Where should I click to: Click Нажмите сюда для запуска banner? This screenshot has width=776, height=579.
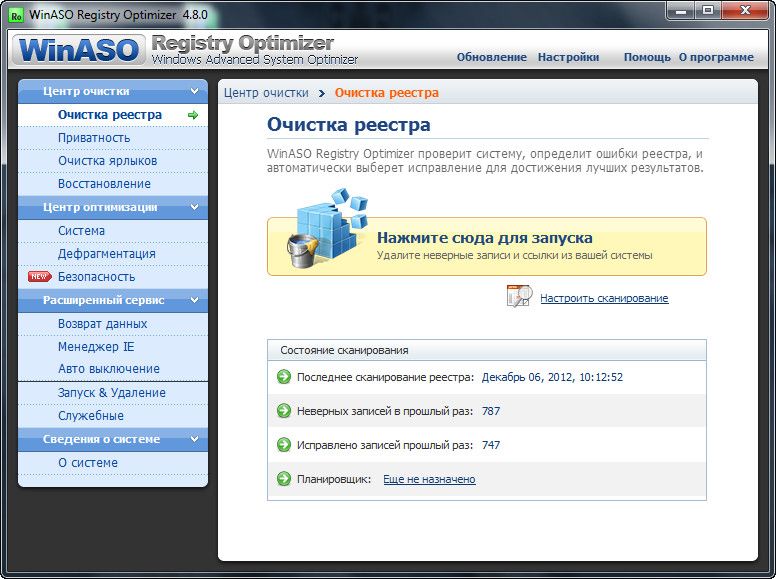(487, 246)
